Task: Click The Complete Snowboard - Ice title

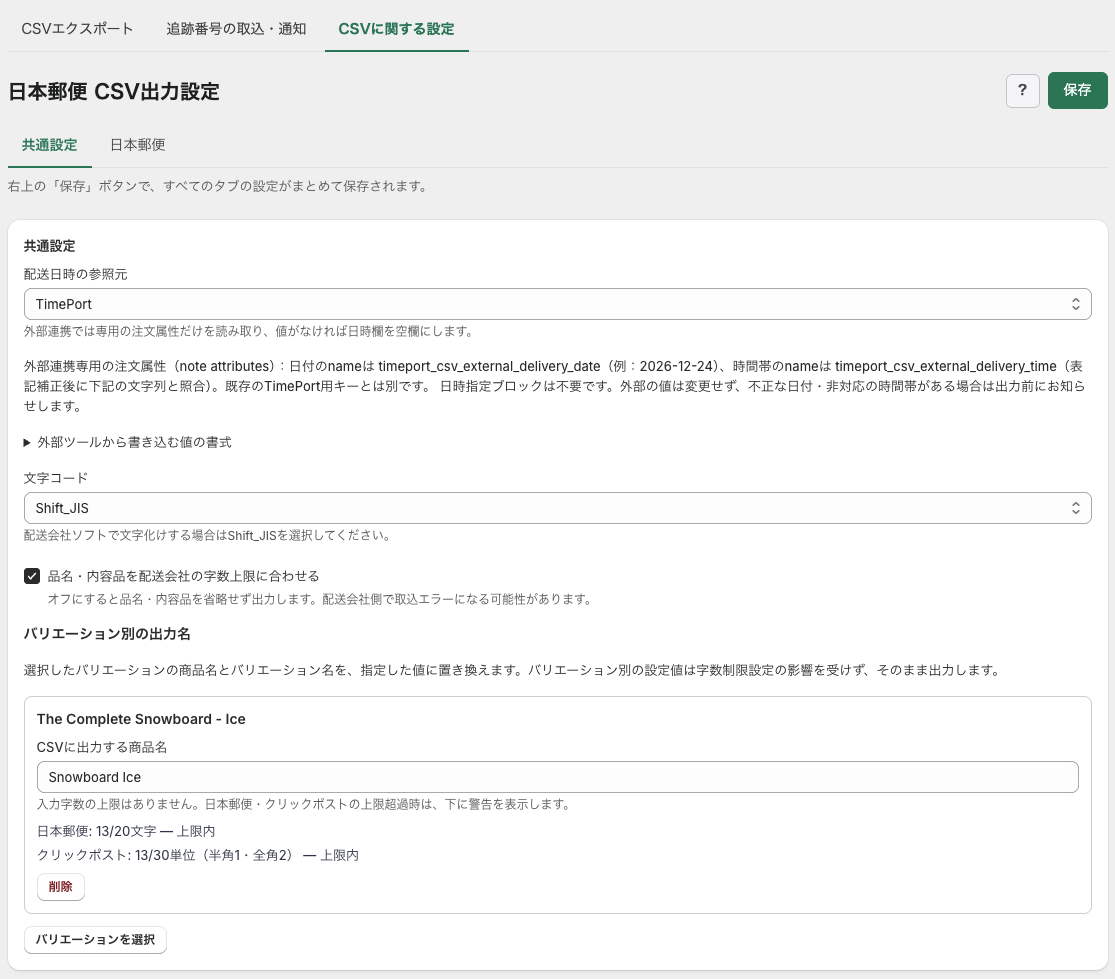Action: coord(141,719)
